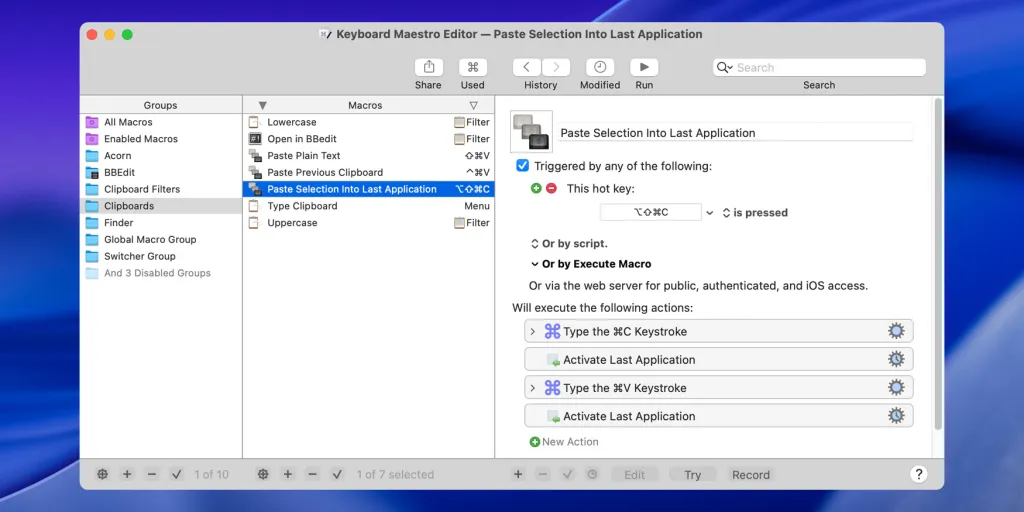Select the Finder macro group
The height and width of the screenshot is (512, 1024).
click(119, 223)
